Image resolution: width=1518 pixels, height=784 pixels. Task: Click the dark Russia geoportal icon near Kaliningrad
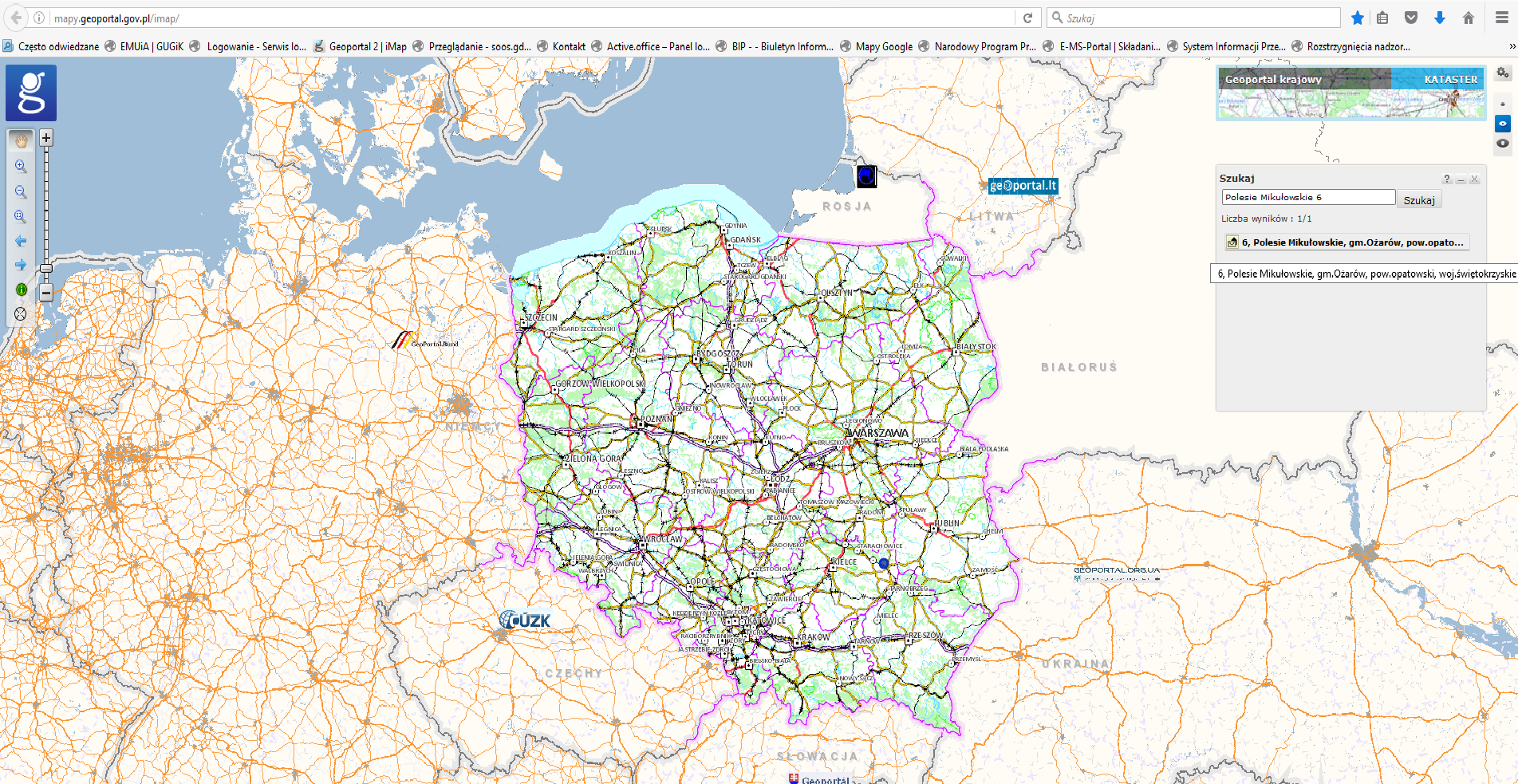(x=867, y=176)
